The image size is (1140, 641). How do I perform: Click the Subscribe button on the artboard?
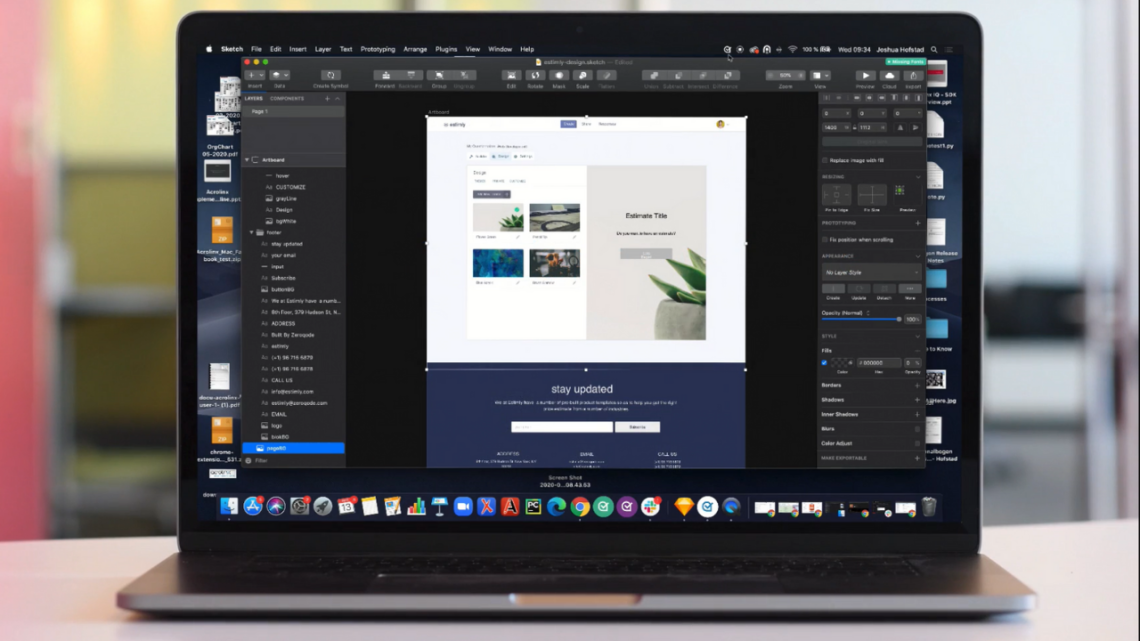click(x=637, y=427)
